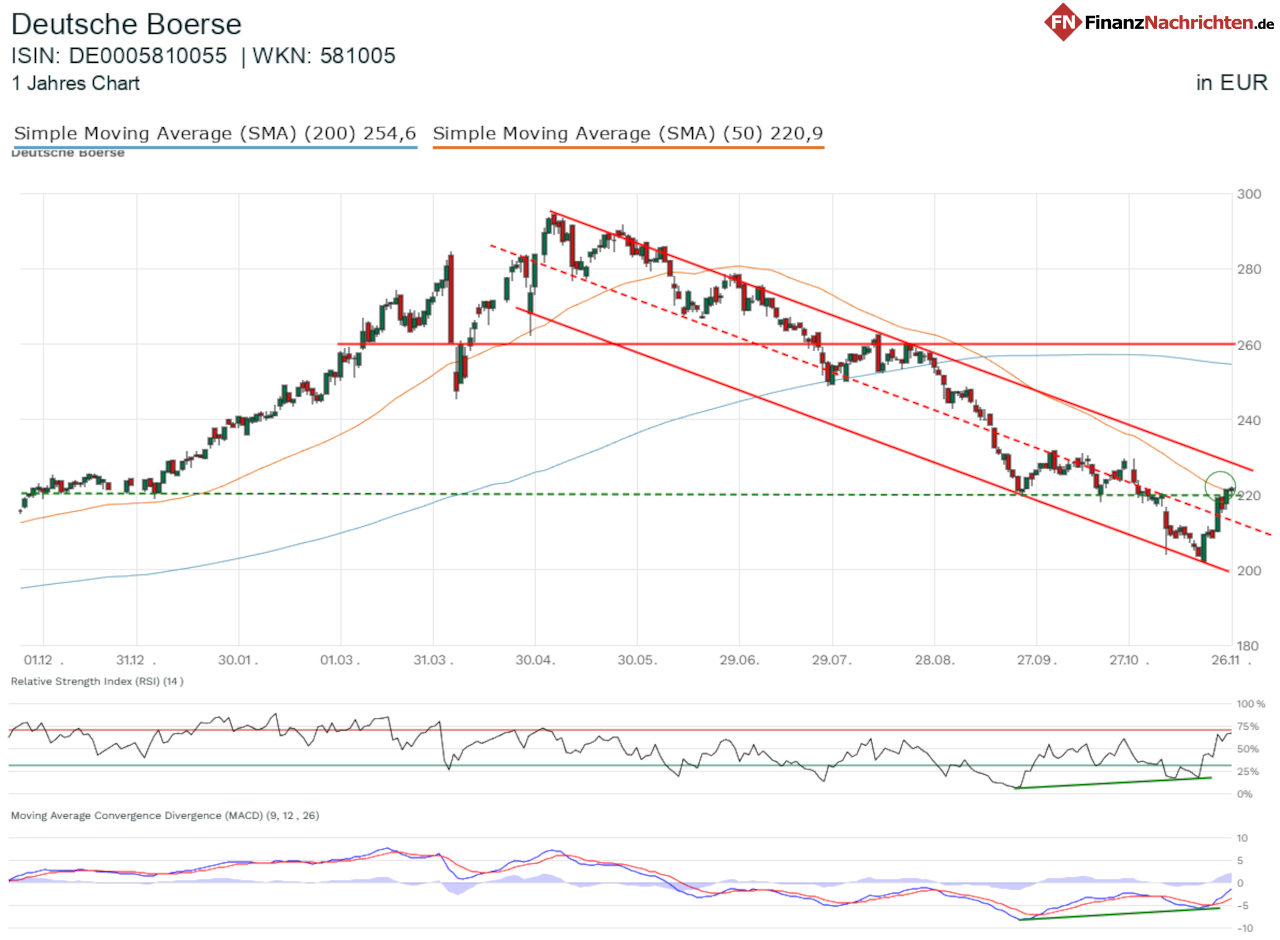
Task: Toggle the Deutsche Boerse series label
Action: coord(67,152)
